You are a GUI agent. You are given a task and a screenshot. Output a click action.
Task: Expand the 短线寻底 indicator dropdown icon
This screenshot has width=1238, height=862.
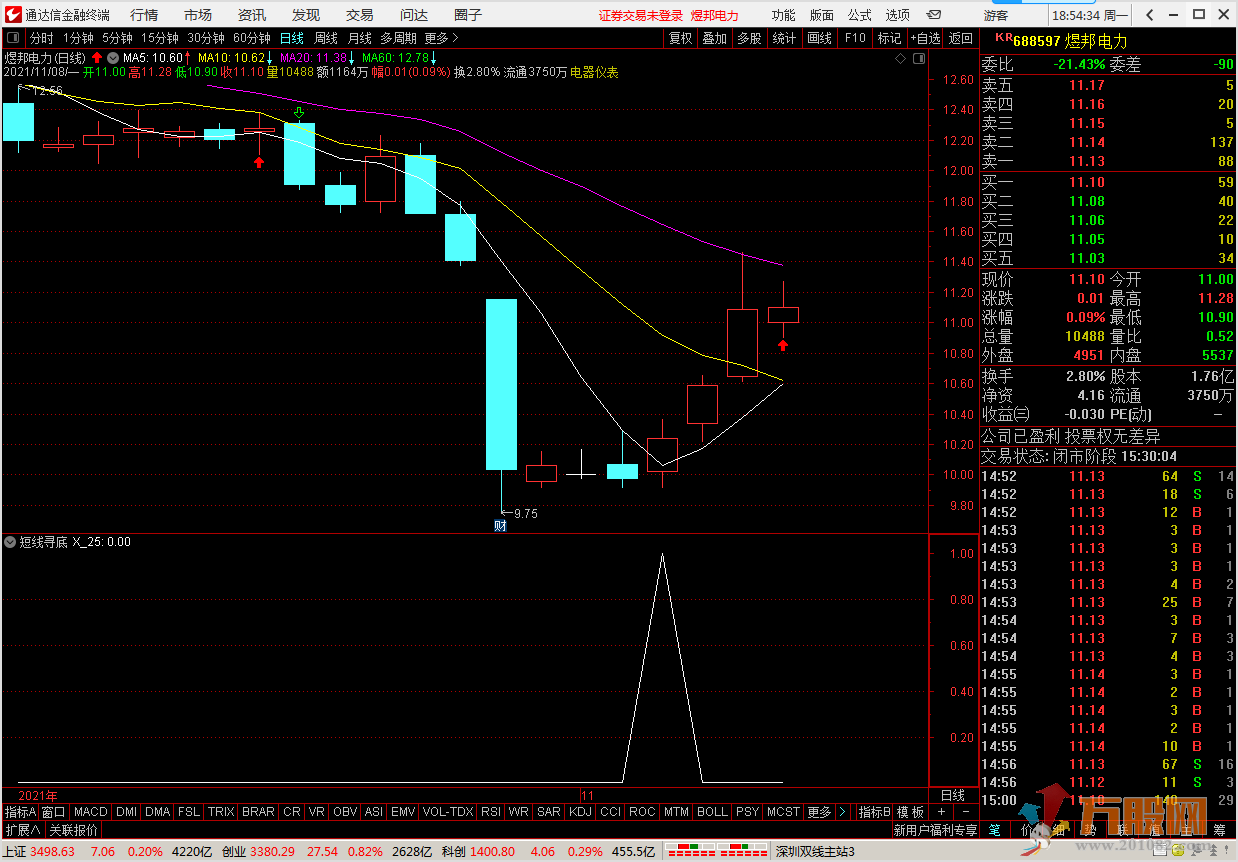coord(11,542)
